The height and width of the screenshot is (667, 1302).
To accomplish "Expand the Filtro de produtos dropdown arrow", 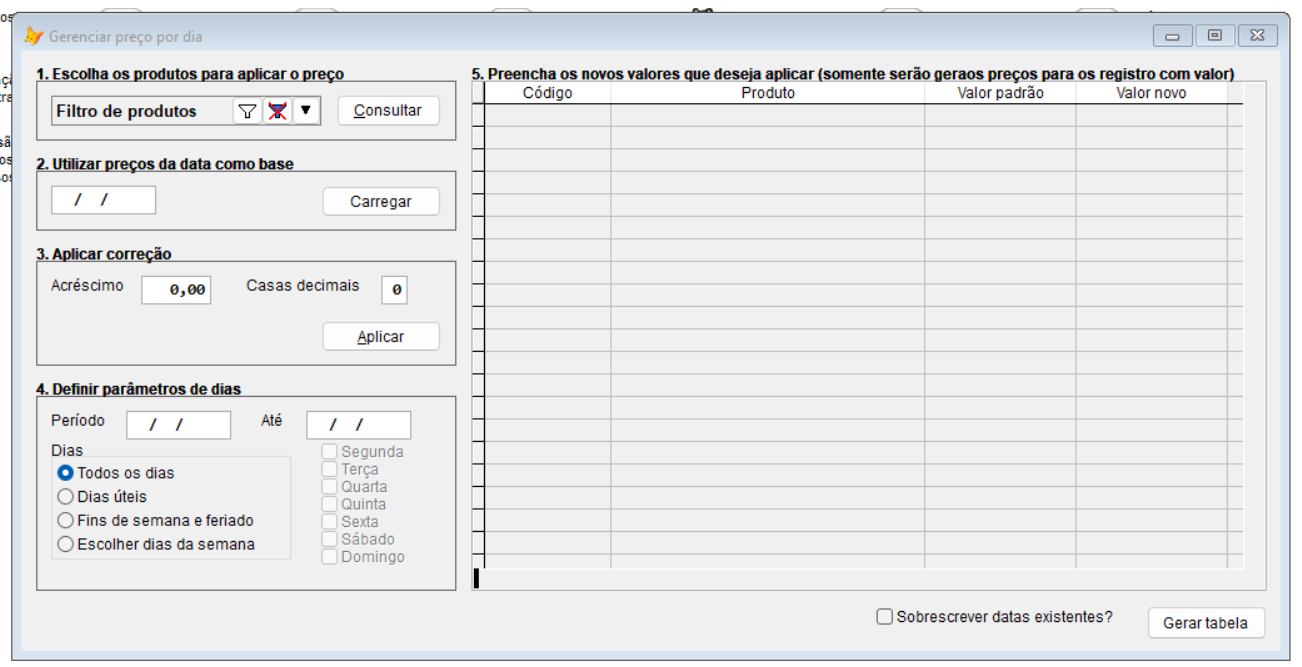I will click(306, 111).
